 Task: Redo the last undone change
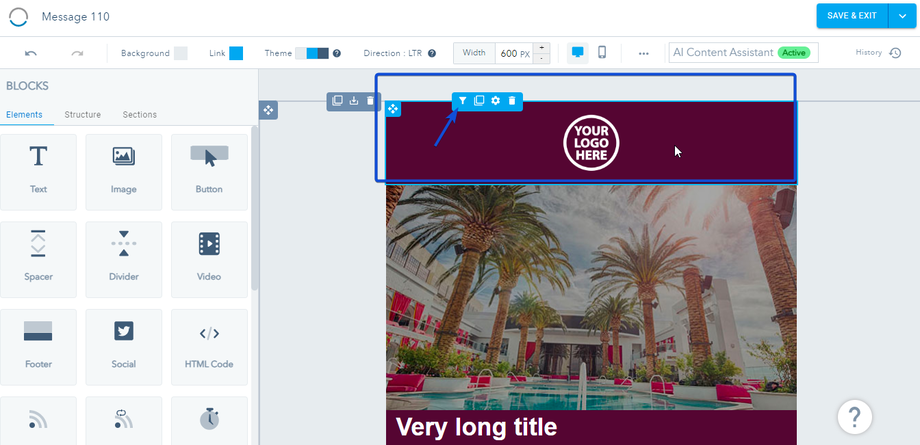tap(77, 53)
